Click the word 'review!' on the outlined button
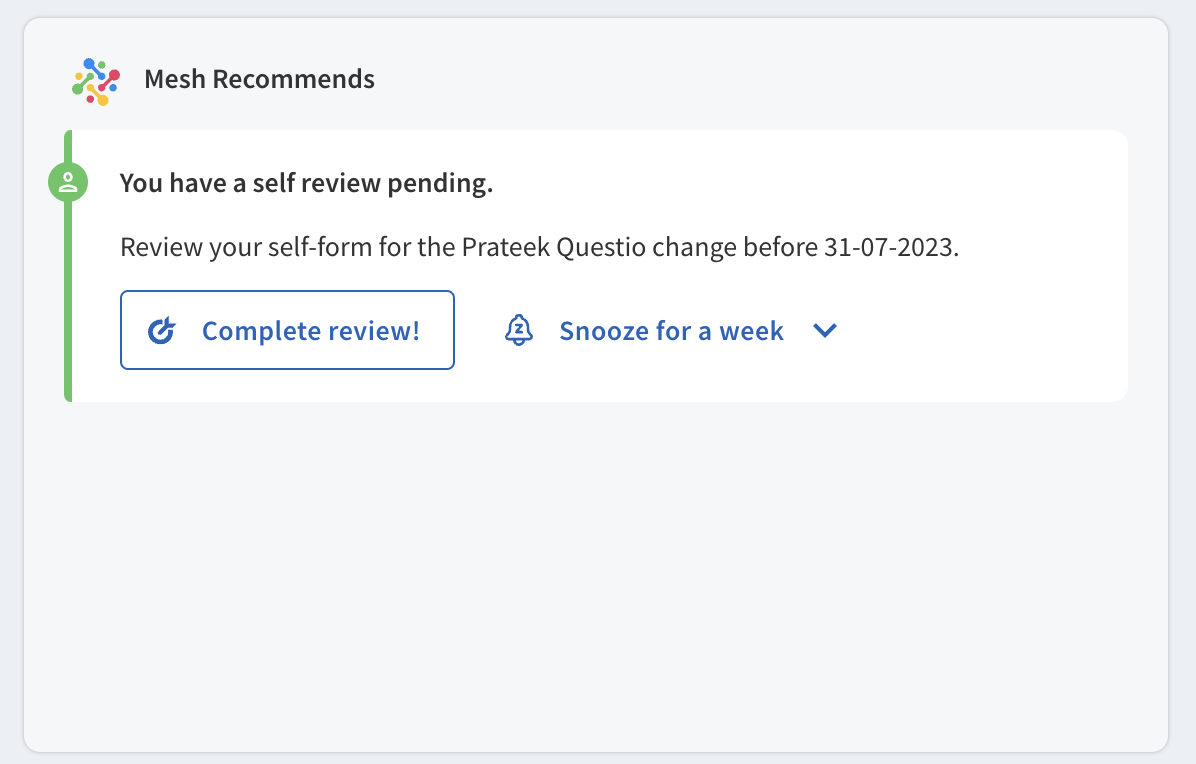 374,331
